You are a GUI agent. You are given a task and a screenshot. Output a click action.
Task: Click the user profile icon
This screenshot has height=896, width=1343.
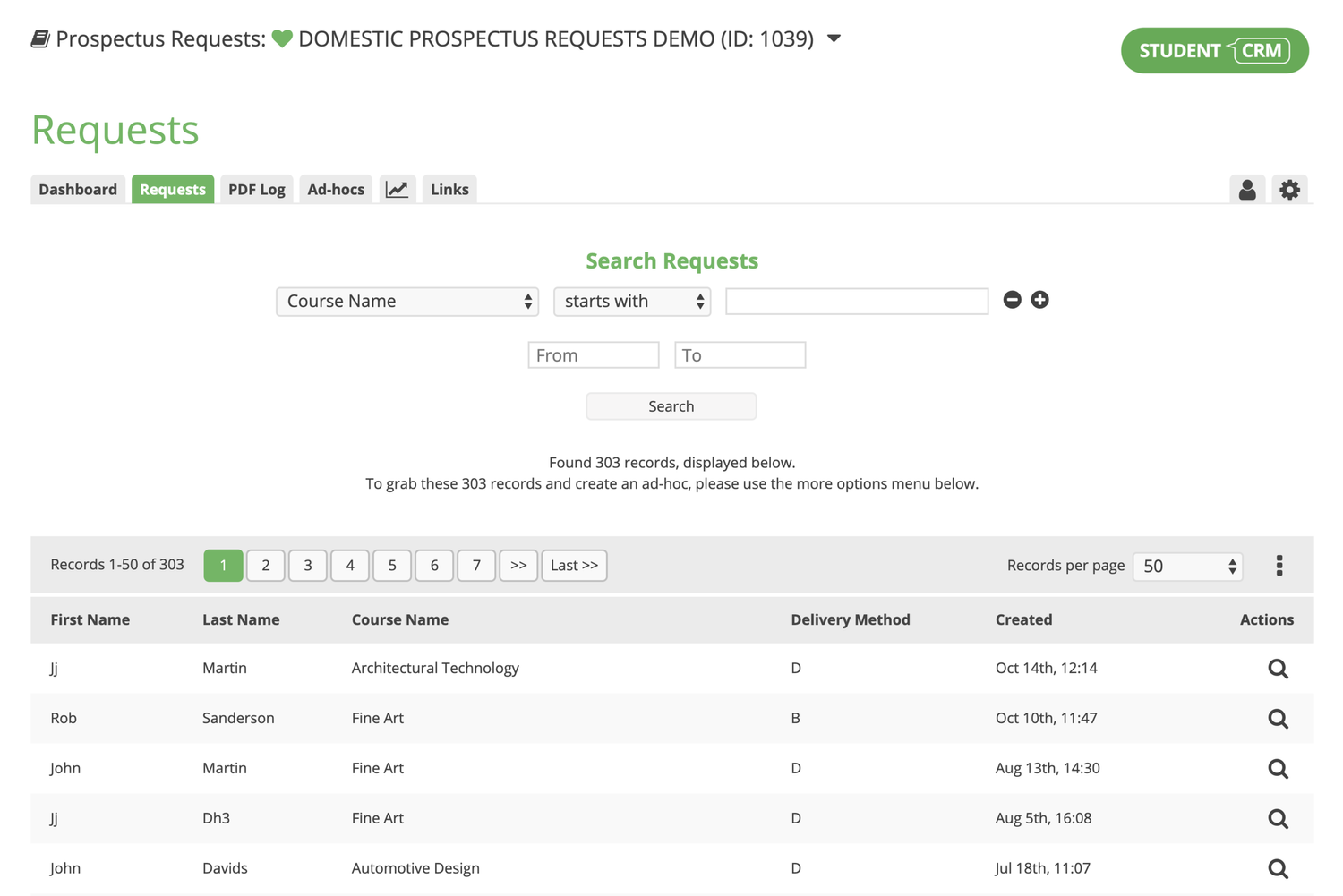(1247, 189)
